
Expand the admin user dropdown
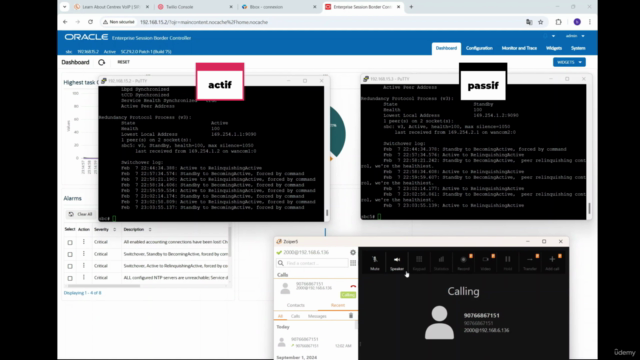(x=575, y=36)
